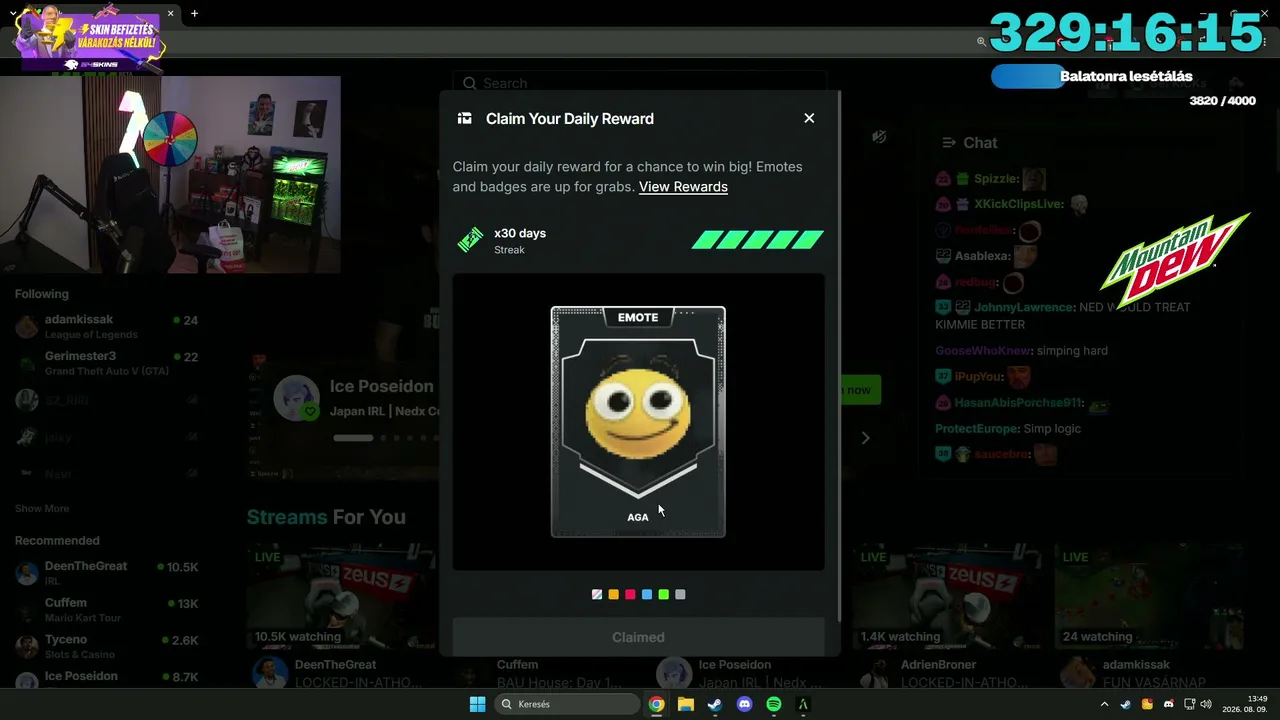Screen dimensions: 1280x720
Task: Open File Explorer from the taskbar
Action: pos(685,704)
